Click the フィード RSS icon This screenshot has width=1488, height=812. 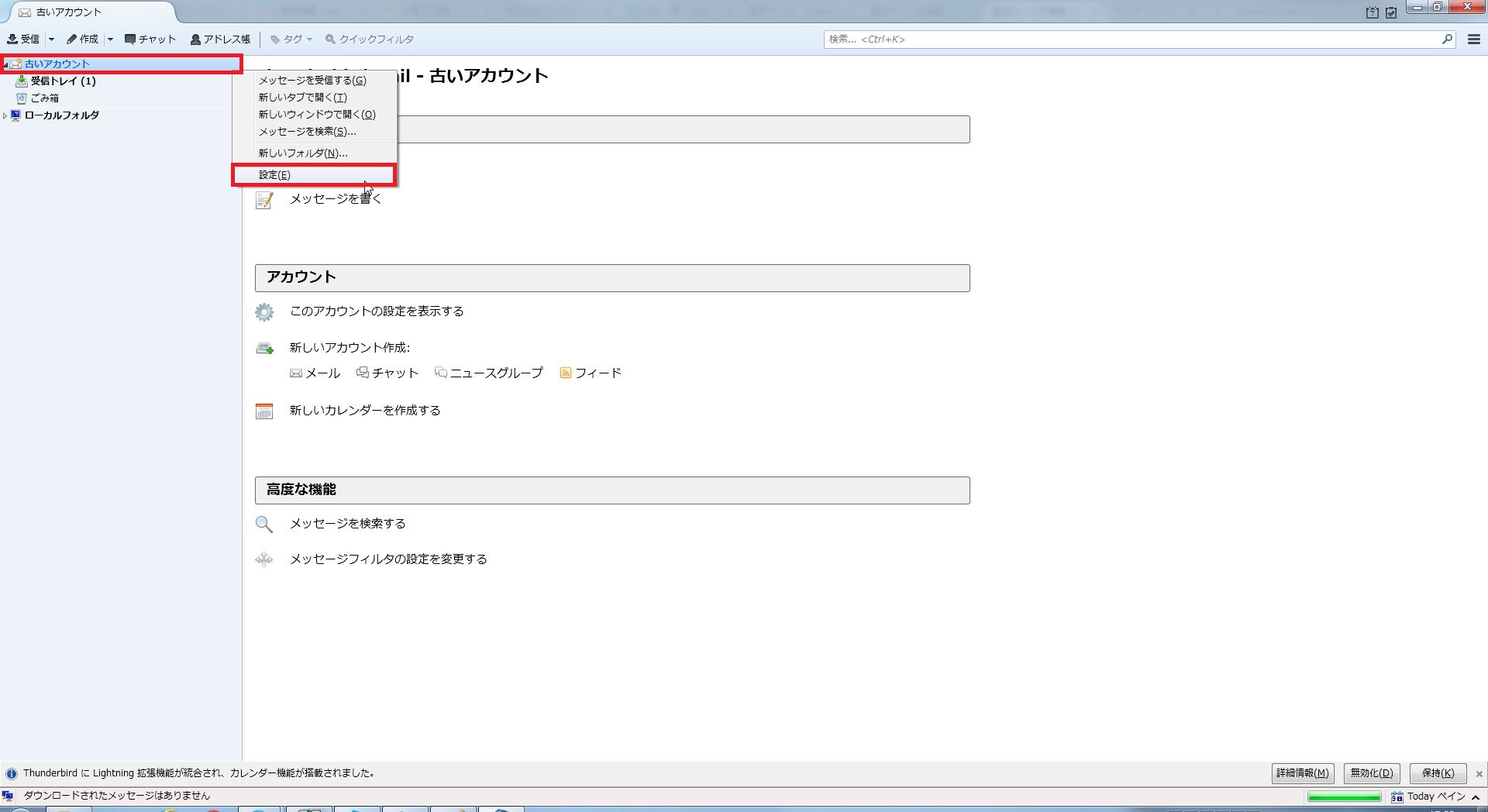click(x=566, y=373)
